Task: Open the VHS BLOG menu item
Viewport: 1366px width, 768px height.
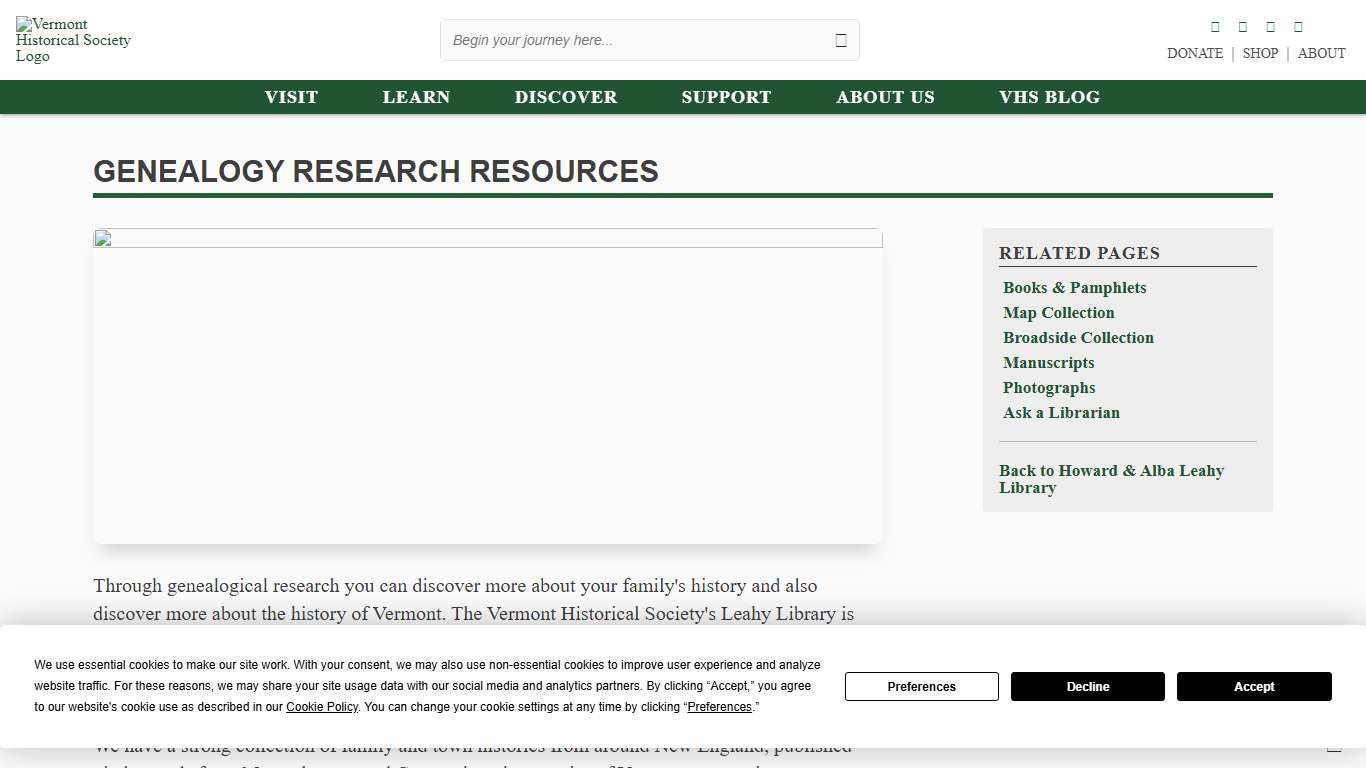Action: point(1049,97)
